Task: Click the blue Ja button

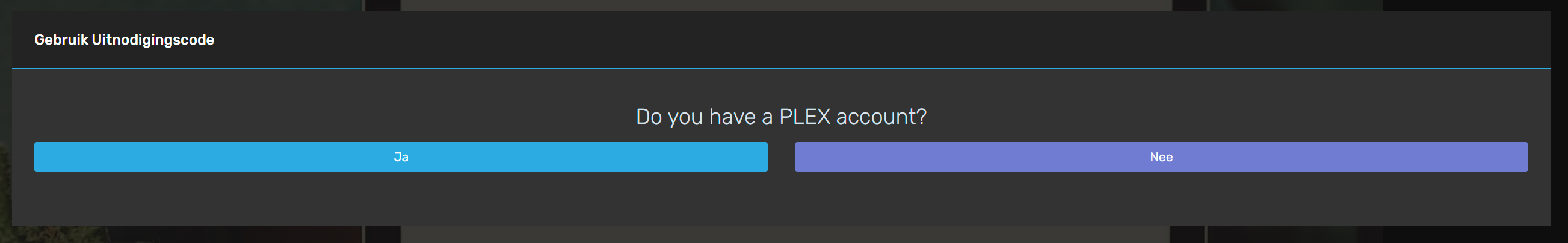Action: [401, 157]
